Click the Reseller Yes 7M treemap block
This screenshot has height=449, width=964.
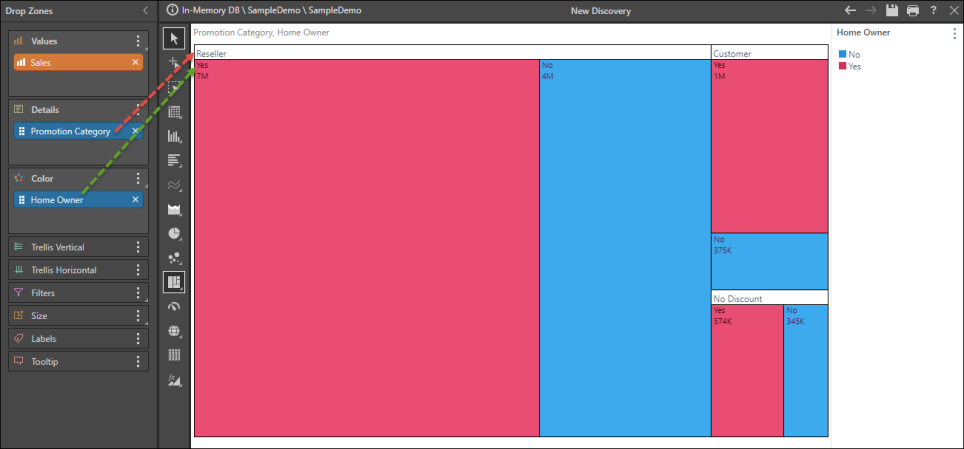366,250
